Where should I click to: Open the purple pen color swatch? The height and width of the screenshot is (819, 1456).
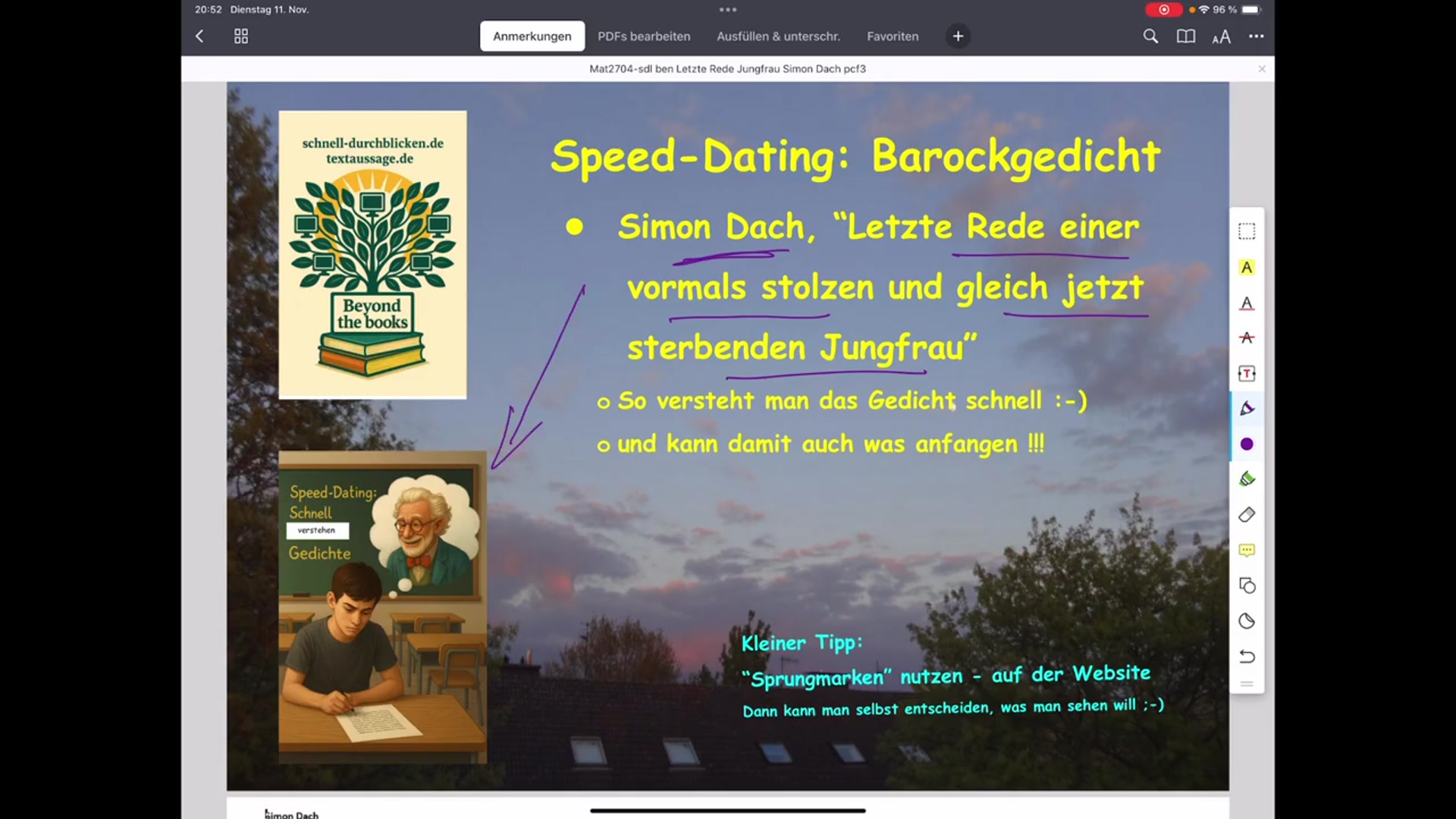(1247, 444)
